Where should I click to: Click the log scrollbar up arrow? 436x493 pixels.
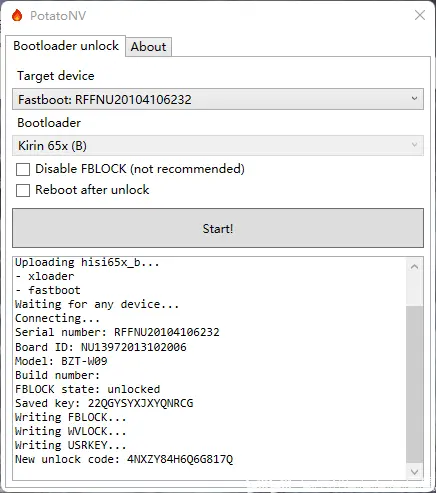coord(414,267)
